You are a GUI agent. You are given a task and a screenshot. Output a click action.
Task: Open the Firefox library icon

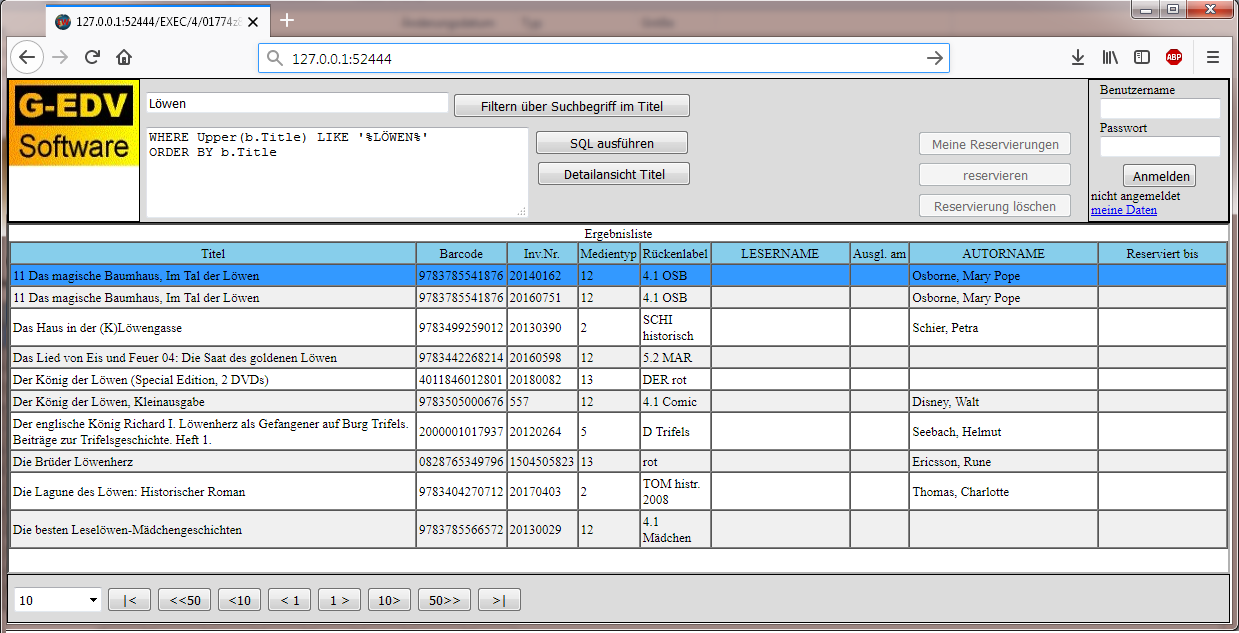[1110, 58]
